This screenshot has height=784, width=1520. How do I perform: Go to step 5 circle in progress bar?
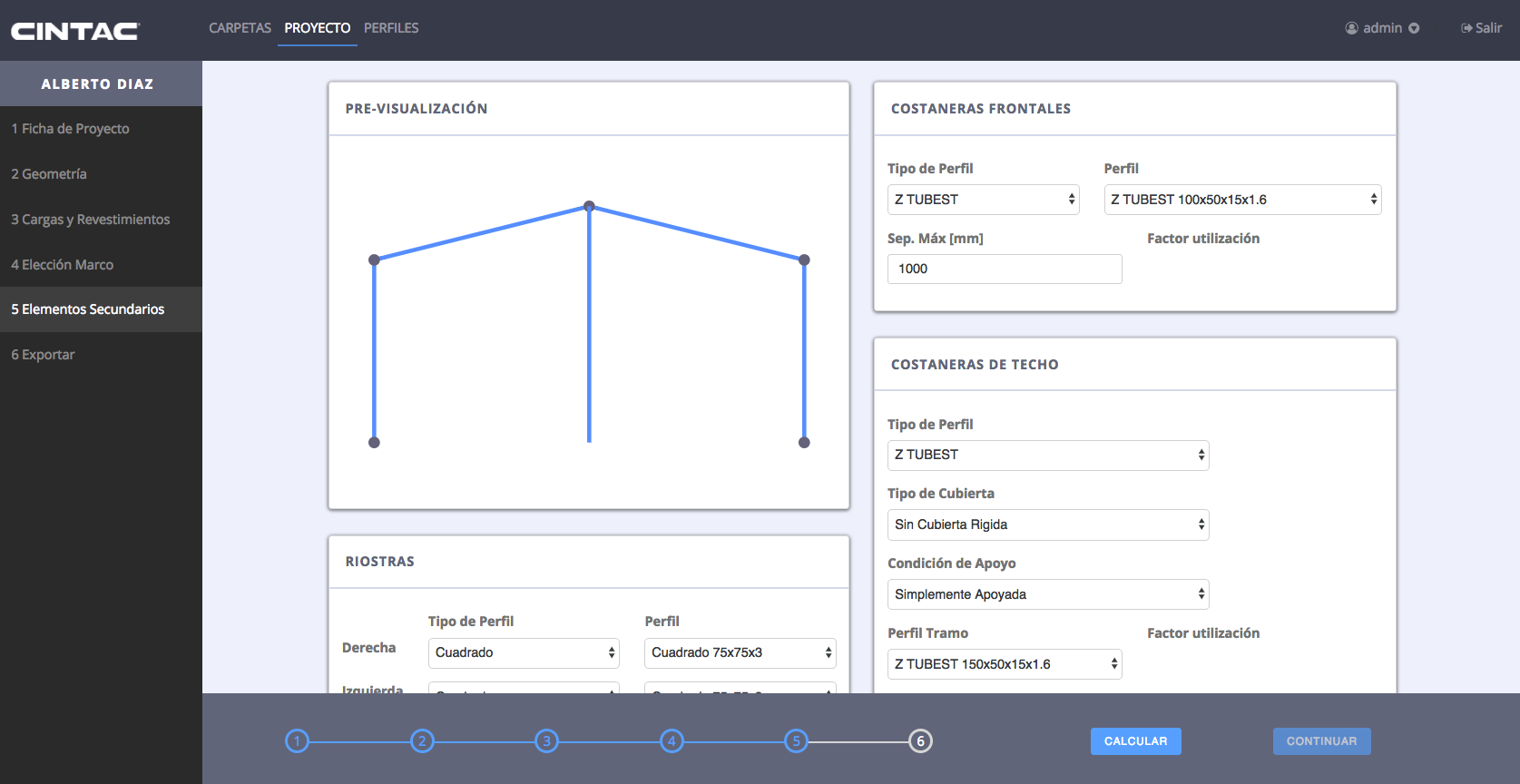[x=796, y=741]
